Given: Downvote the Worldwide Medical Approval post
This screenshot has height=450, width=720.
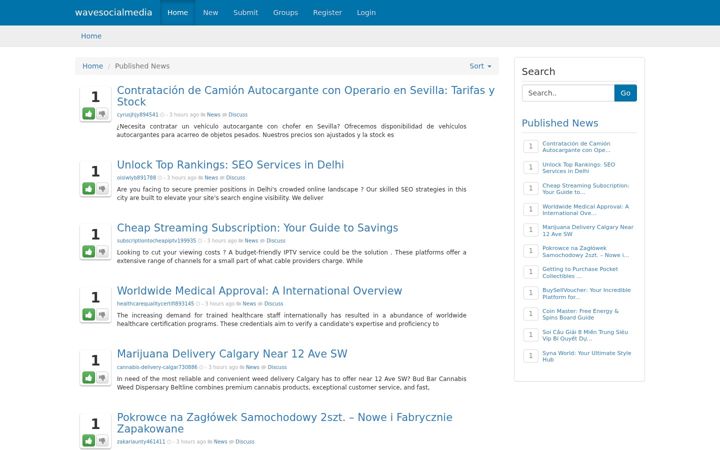Looking at the screenshot, I should (x=102, y=315).
